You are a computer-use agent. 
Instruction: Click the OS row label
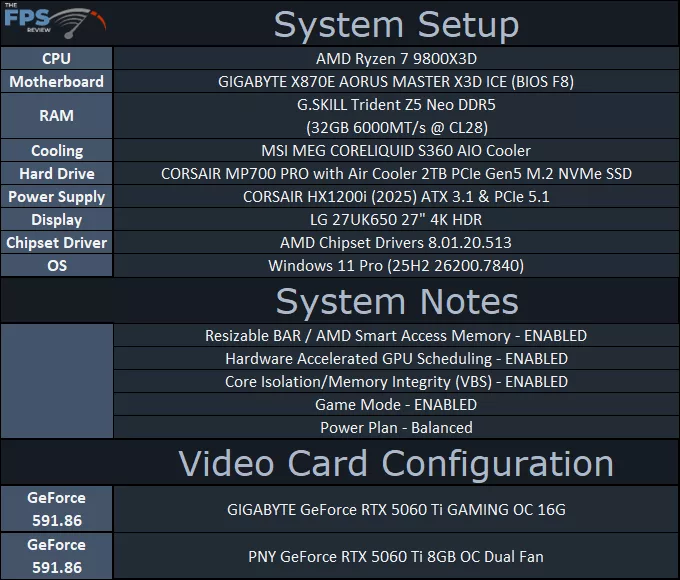tap(56, 265)
